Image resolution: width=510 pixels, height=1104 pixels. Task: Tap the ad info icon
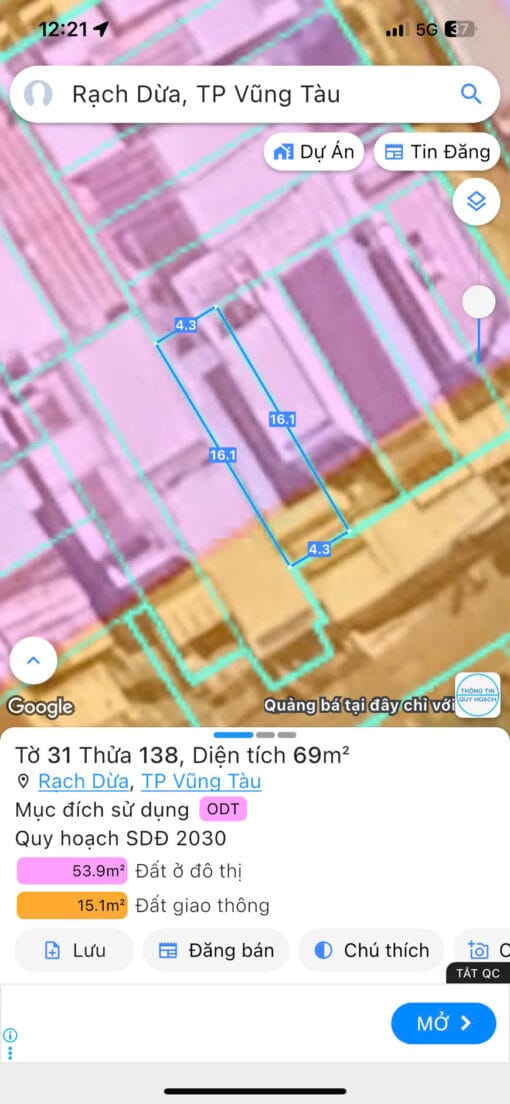point(10,1035)
